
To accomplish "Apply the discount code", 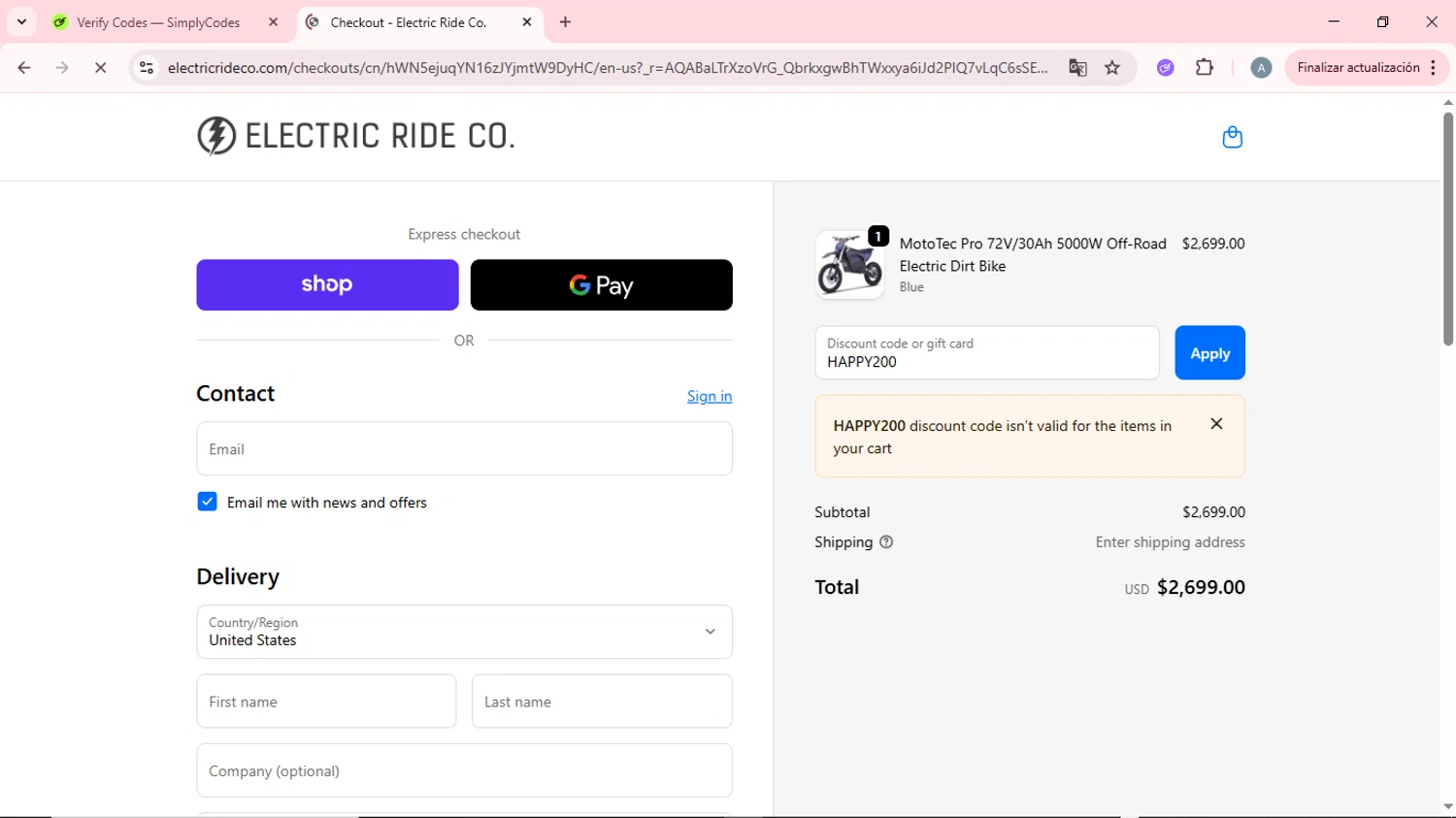I will click(x=1209, y=353).
